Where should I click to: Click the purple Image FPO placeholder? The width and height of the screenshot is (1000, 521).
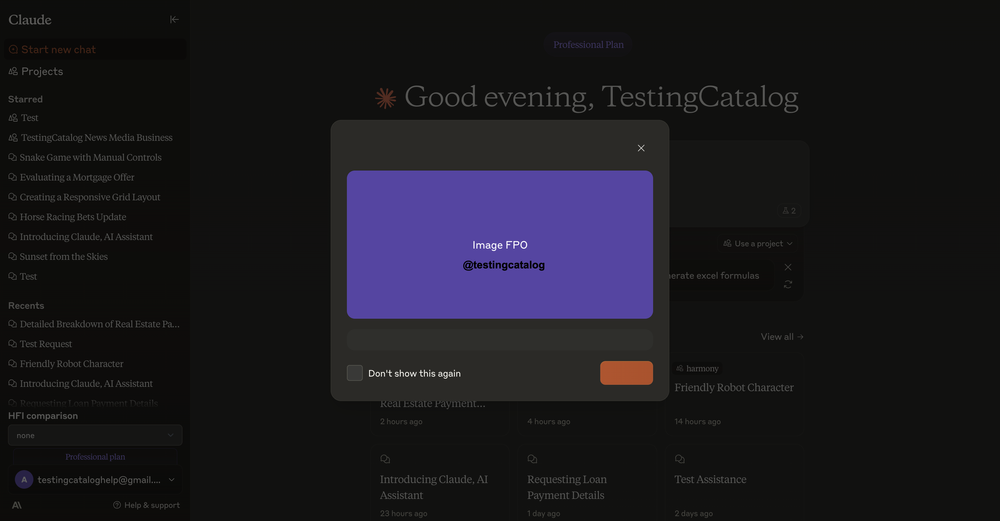click(500, 245)
